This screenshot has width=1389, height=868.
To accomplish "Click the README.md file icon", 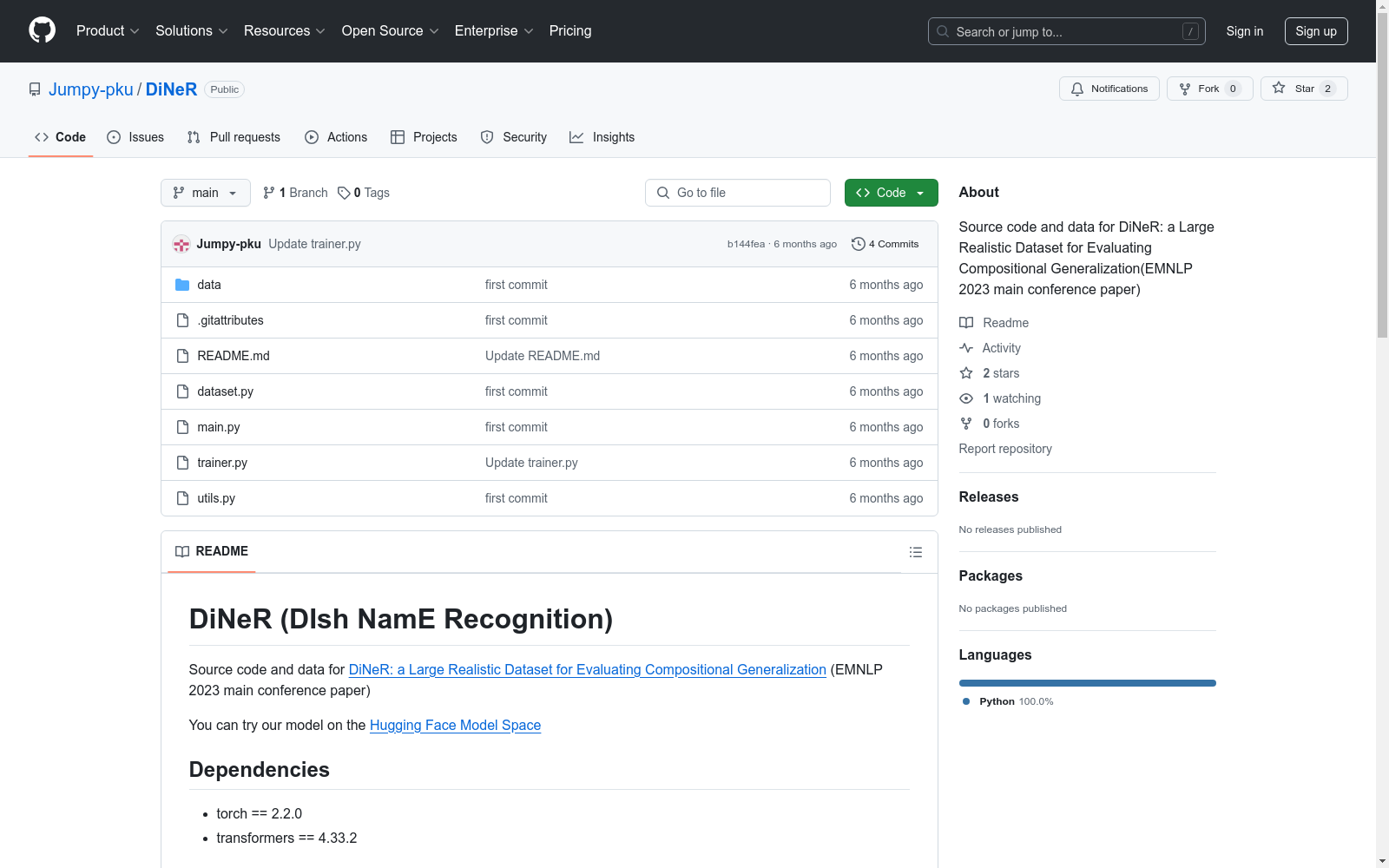I will tap(182, 356).
